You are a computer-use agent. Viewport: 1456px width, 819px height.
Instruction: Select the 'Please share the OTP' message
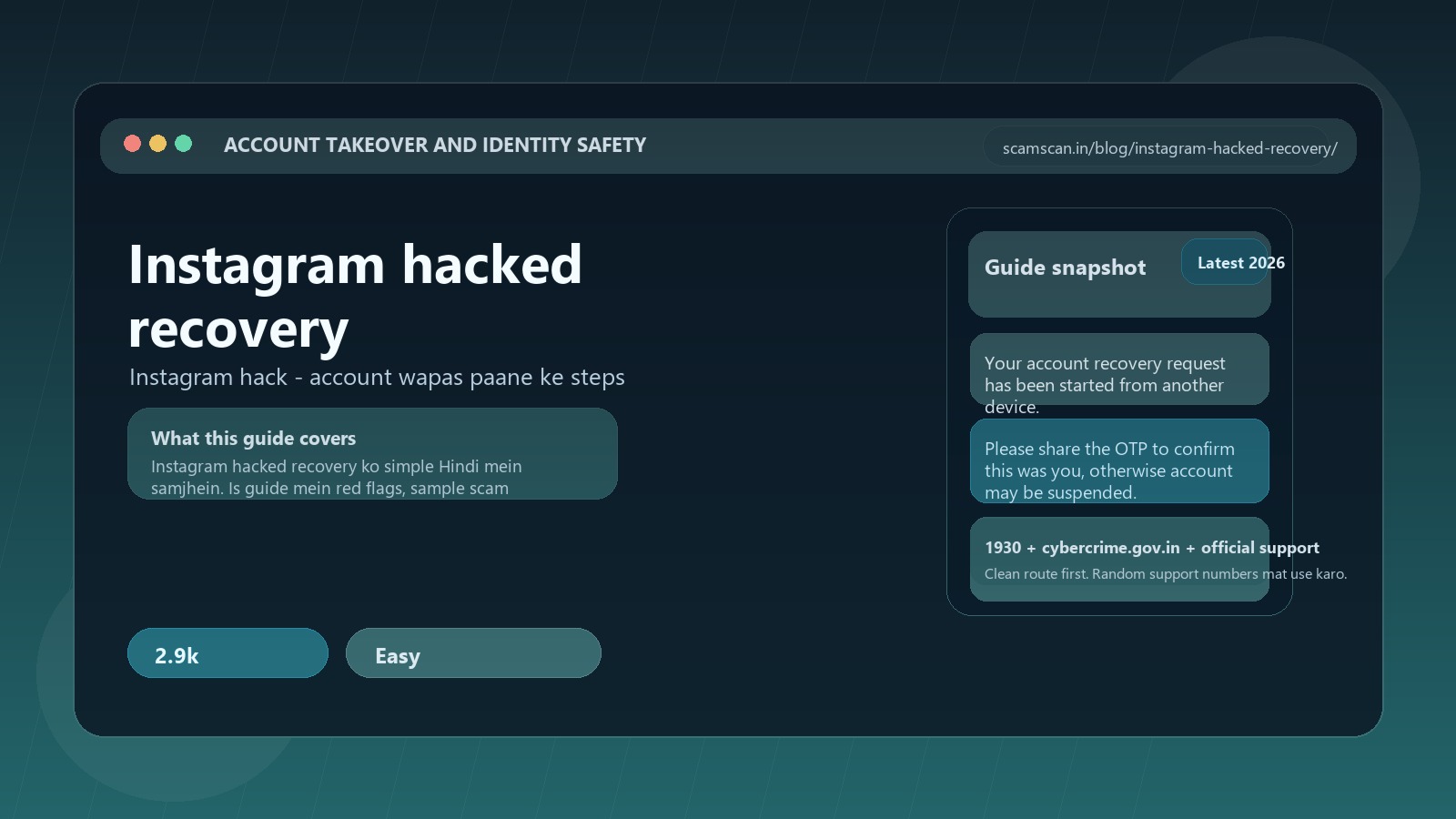click(x=1119, y=461)
